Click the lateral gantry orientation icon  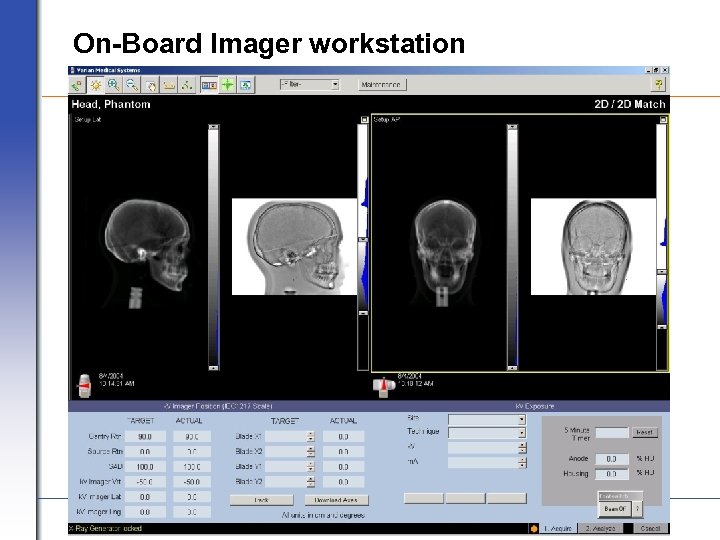84,386
